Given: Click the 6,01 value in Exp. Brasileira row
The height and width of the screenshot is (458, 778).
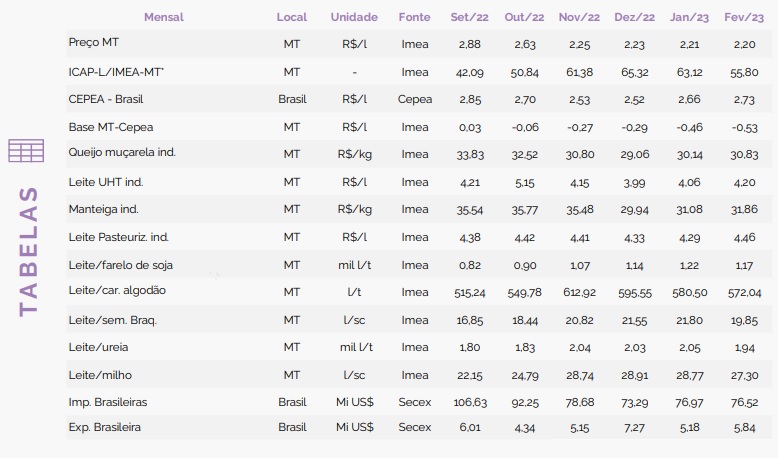Looking at the screenshot, I should tap(470, 427).
